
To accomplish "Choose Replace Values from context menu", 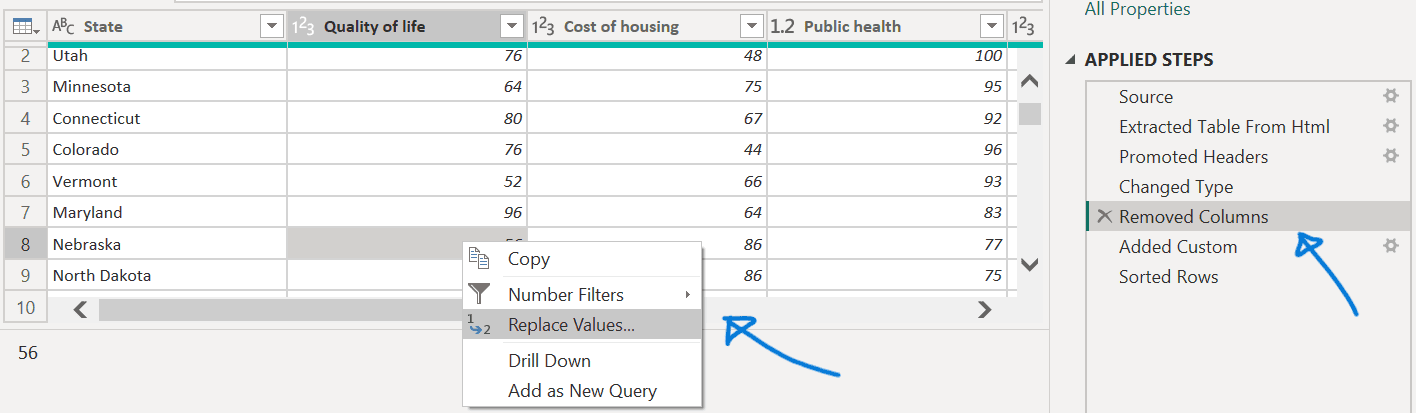I will click(x=570, y=325).
